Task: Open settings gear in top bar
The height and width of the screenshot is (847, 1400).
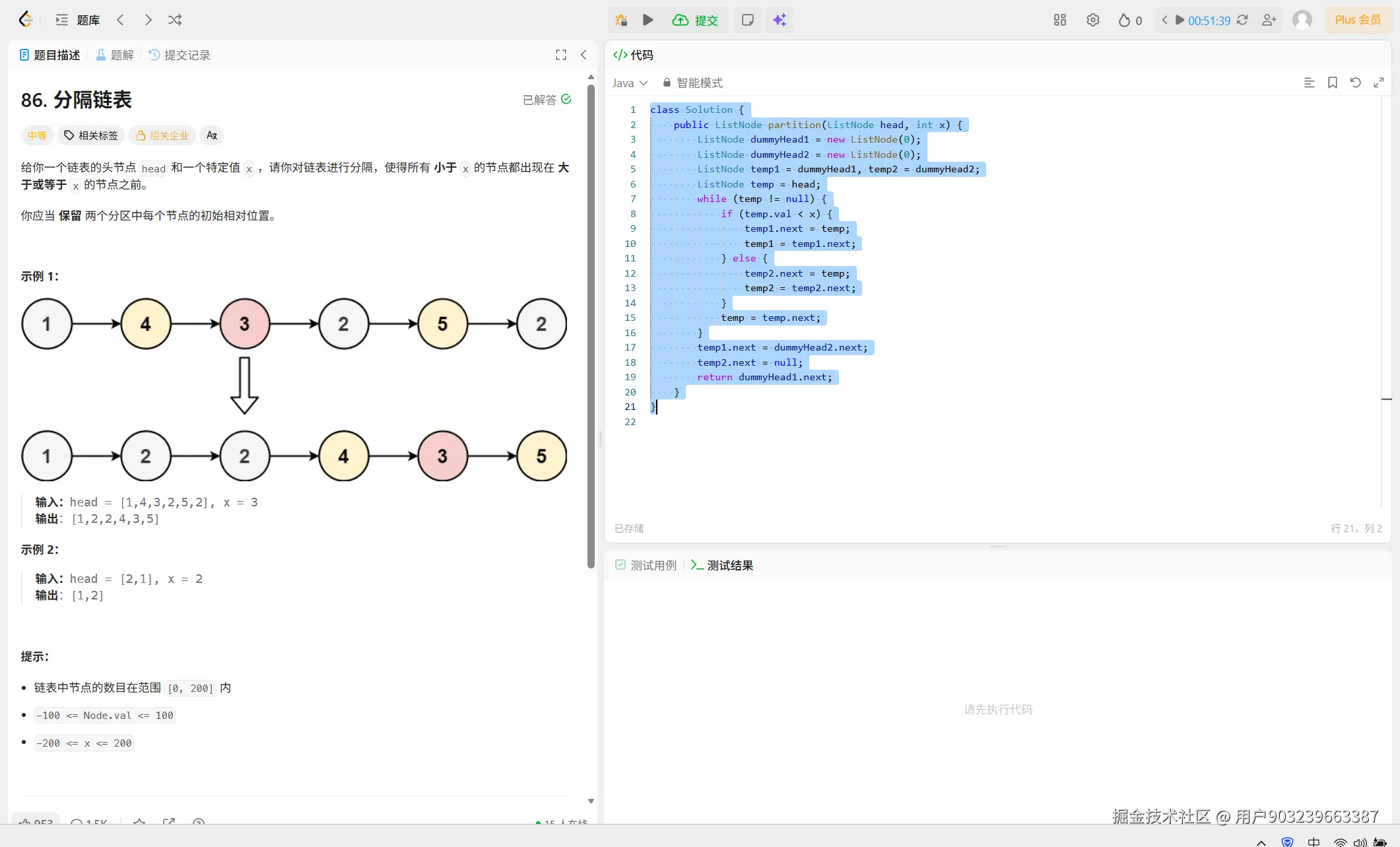Action: (x=1093, y=20)
